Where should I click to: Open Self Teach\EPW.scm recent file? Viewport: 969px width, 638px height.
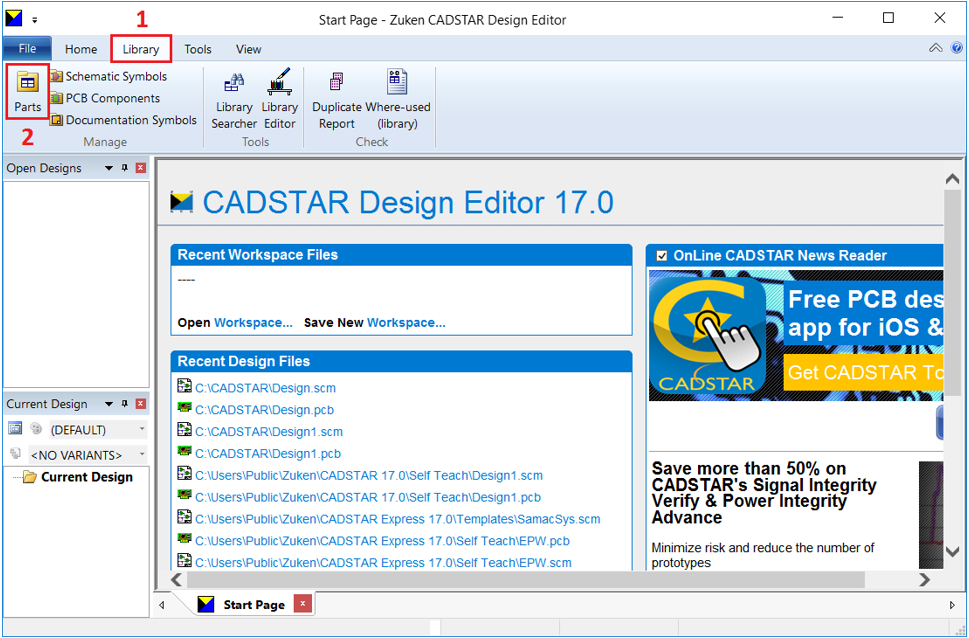click(x=383, y=563)
